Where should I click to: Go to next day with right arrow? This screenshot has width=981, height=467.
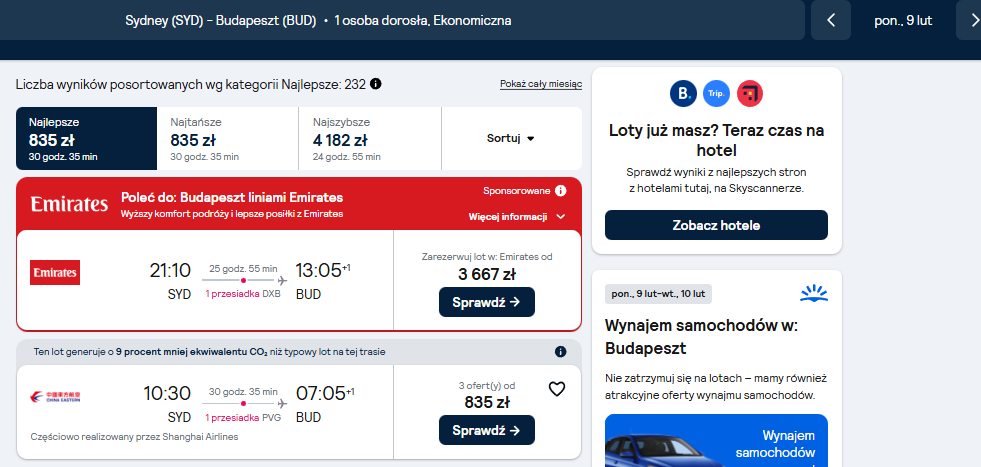pos(969,20)
